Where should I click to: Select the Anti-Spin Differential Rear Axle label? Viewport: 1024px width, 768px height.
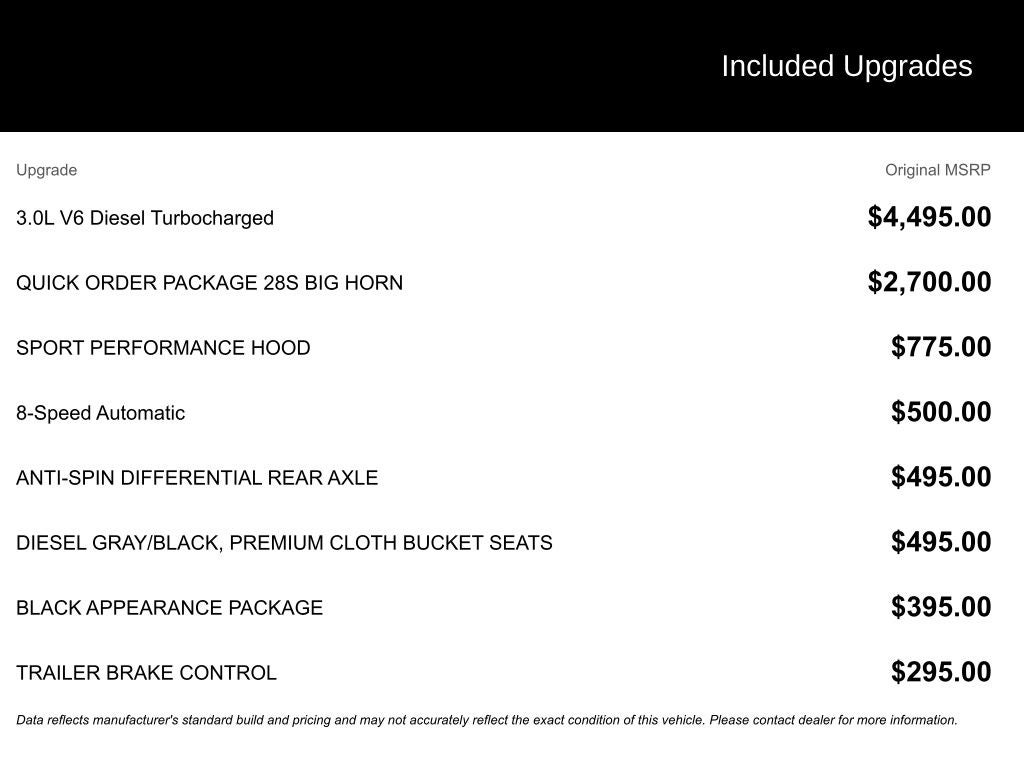pyautogui.click(x=197, y=478)
